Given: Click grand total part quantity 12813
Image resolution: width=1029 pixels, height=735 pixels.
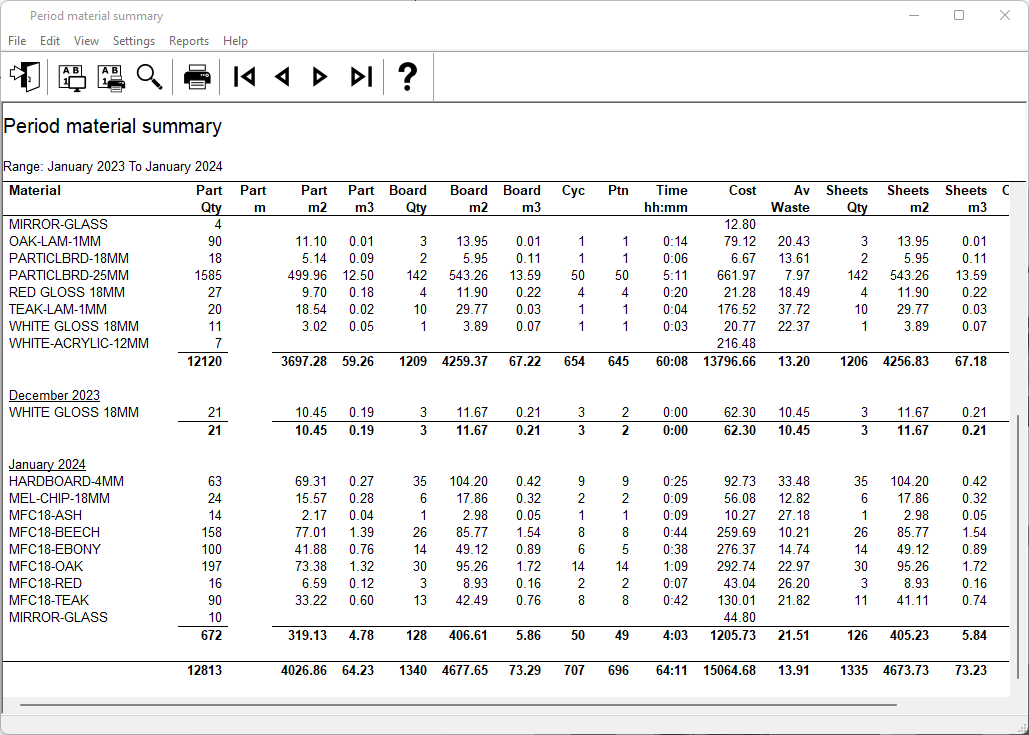Looking at the screenshot, I should [204, 671].
